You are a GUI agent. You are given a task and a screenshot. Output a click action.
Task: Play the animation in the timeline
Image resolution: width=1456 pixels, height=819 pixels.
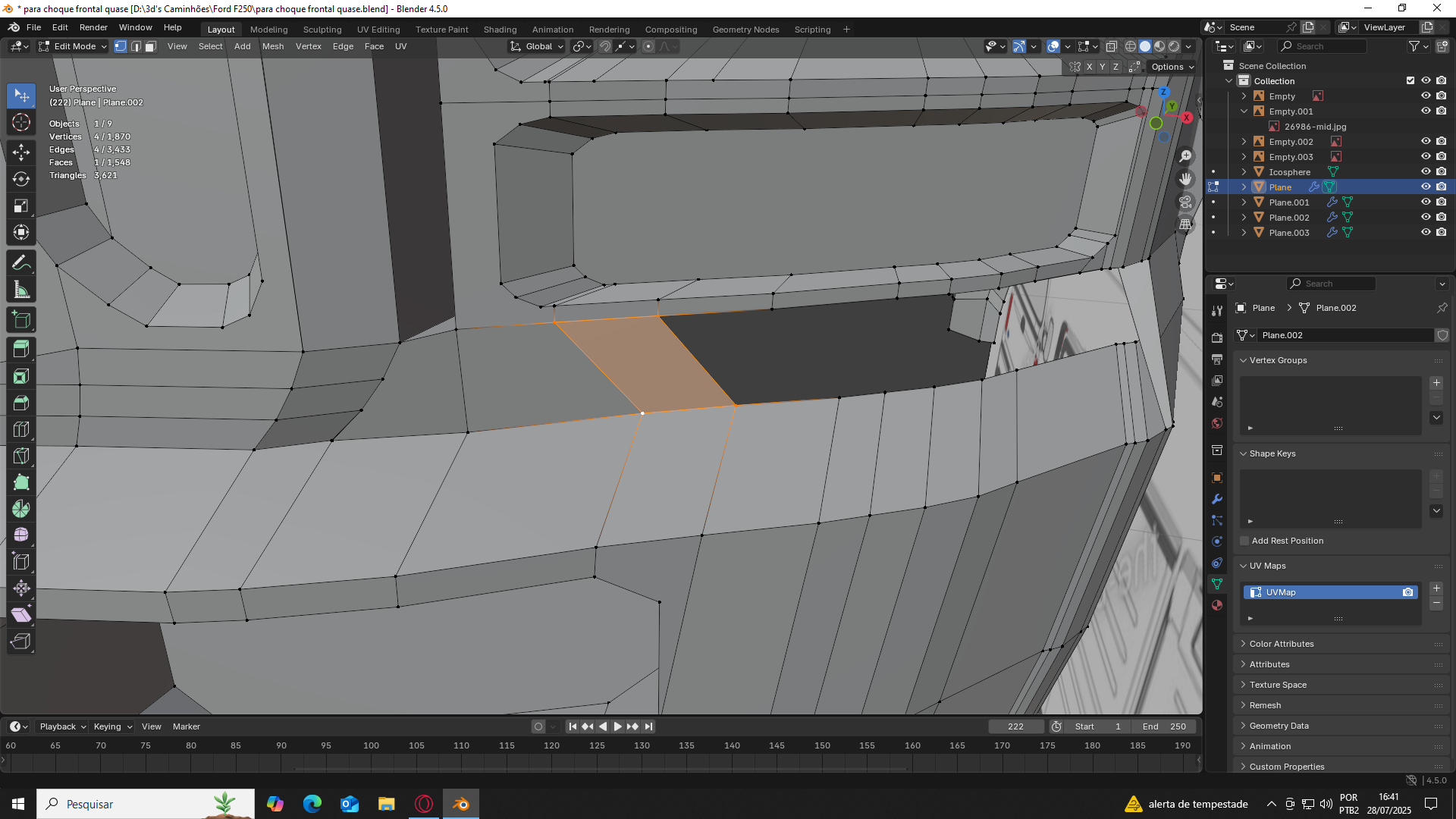coord(617,726)
